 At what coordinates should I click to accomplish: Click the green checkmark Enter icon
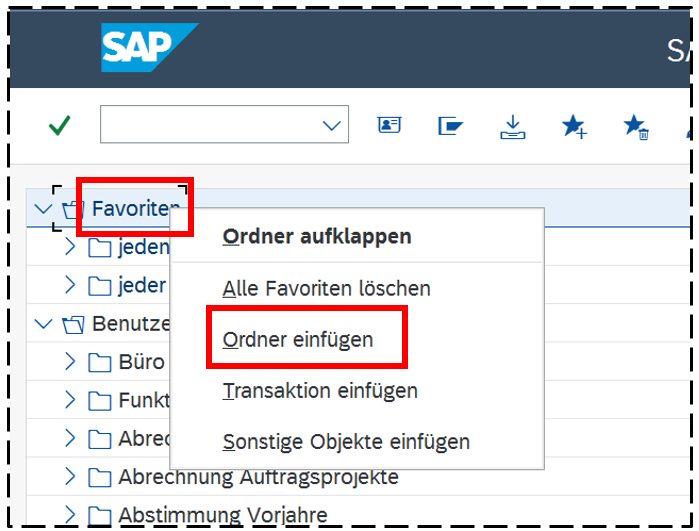point(60,126)
